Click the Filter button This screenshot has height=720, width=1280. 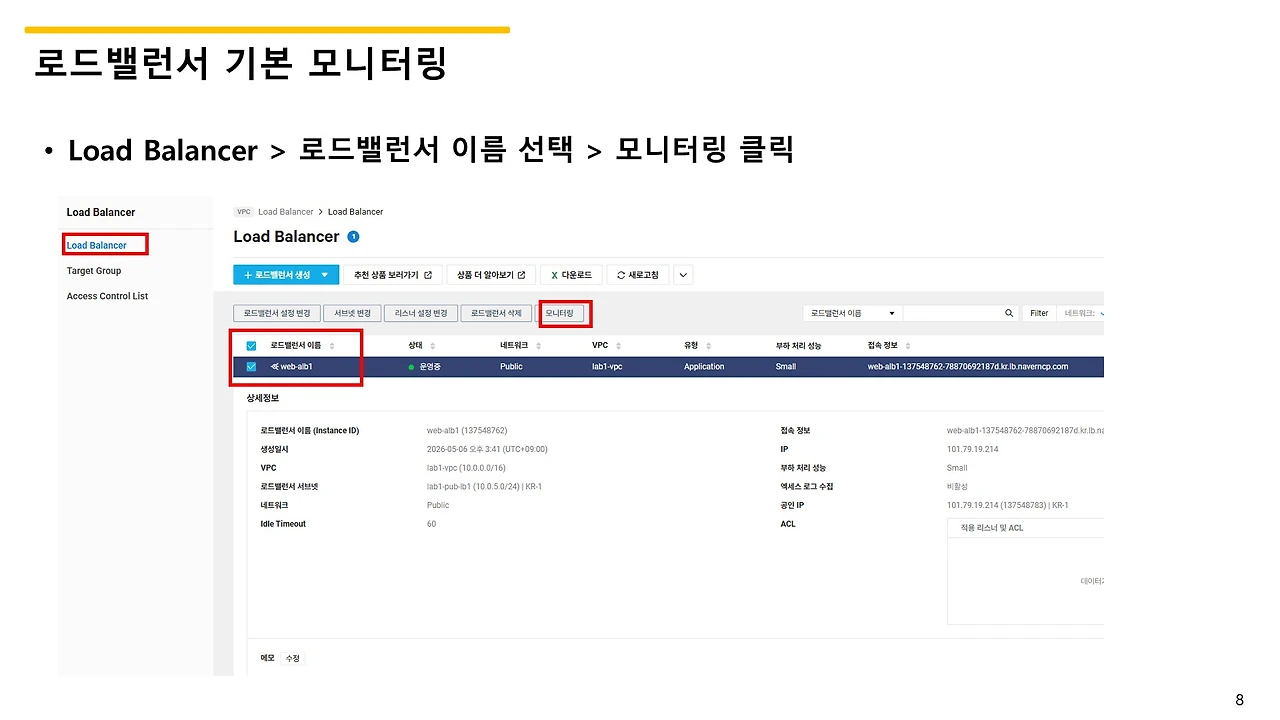[1039, 313]
